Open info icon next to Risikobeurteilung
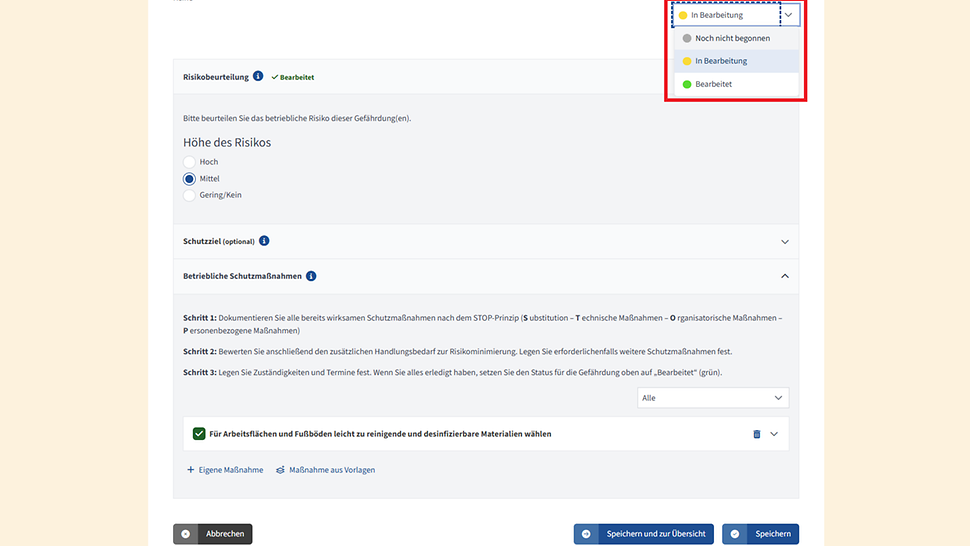Viewport: 970px width, 546px height. pos(258,76)
